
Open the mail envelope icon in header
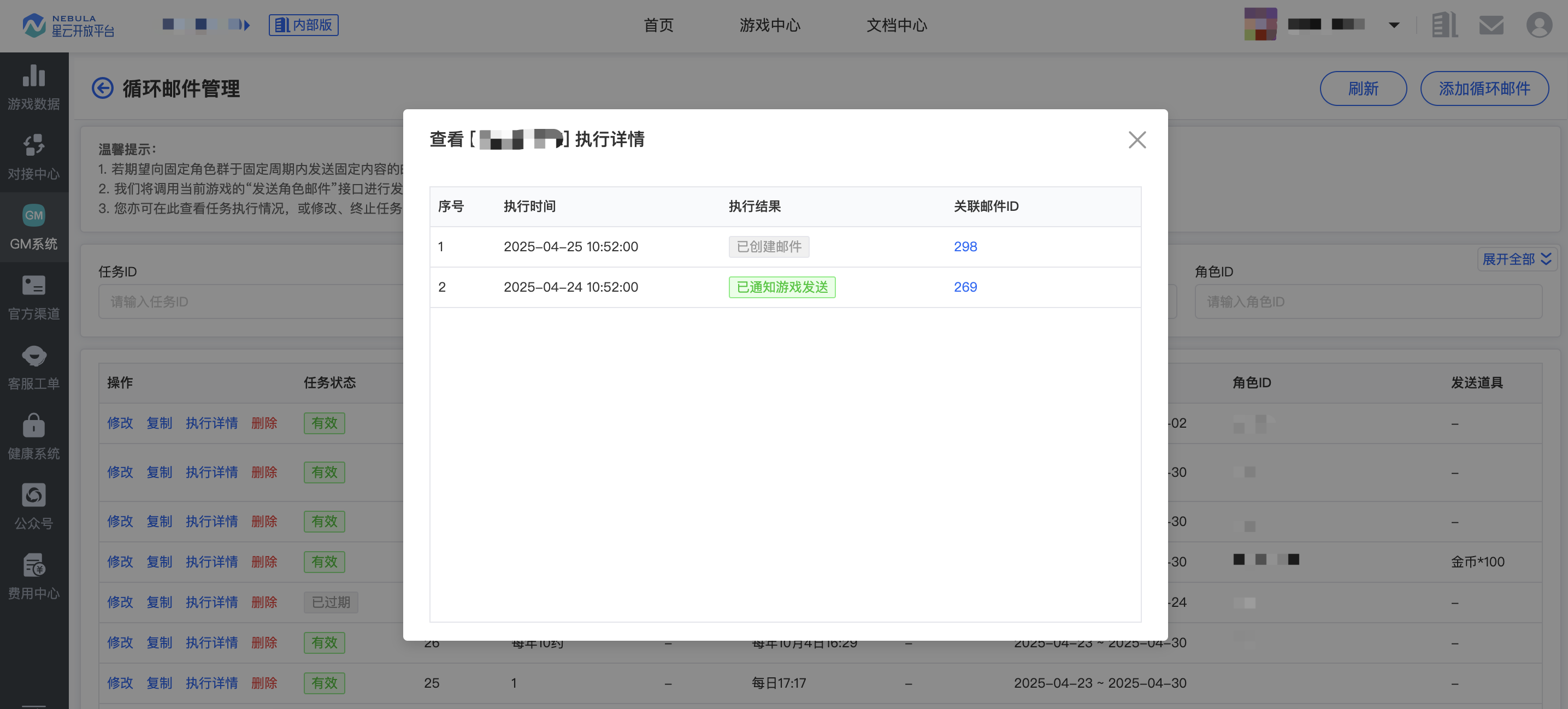[1491, 25]
